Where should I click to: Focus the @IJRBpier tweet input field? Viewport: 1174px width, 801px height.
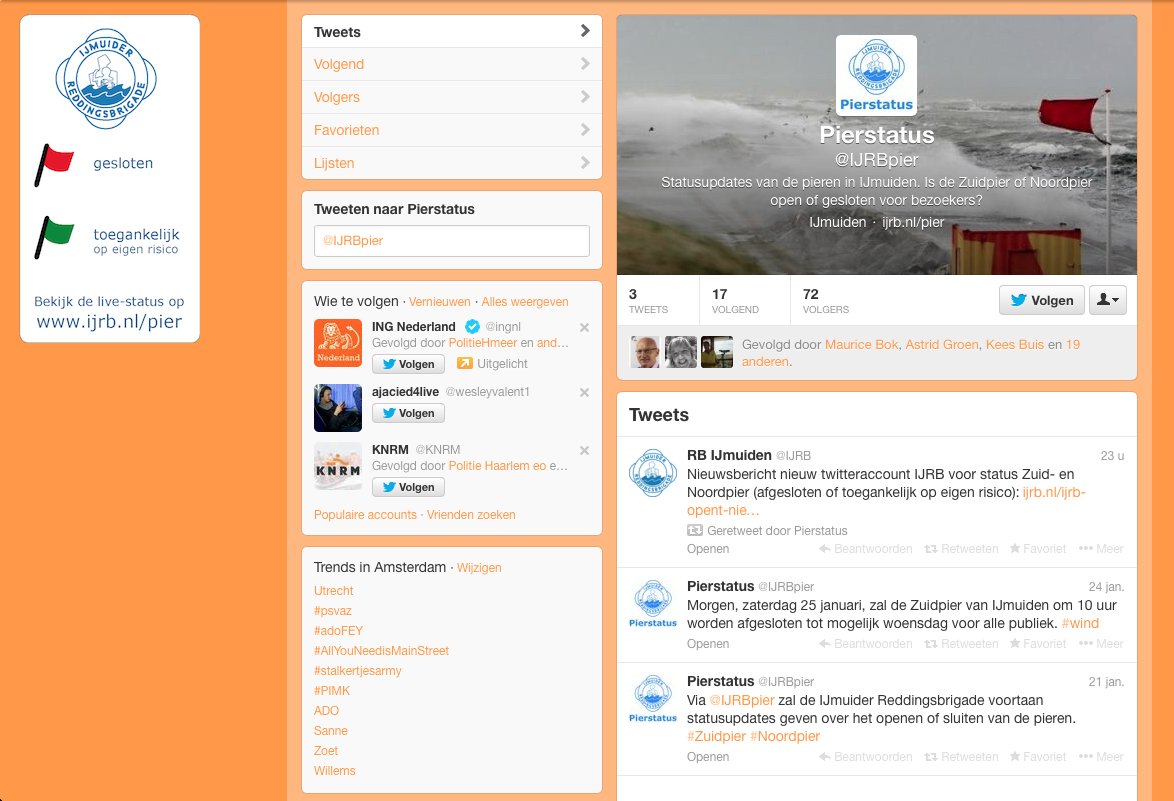click(451, 241)
